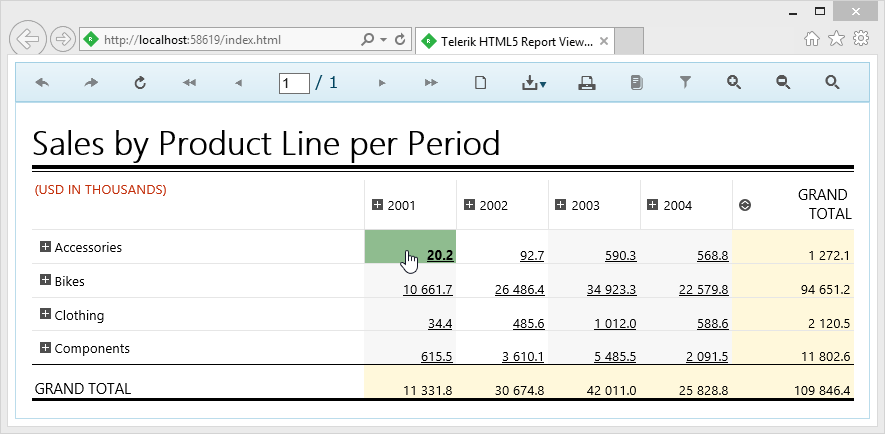
Task: Expand the Bikes row
Action: click(45, 280)
